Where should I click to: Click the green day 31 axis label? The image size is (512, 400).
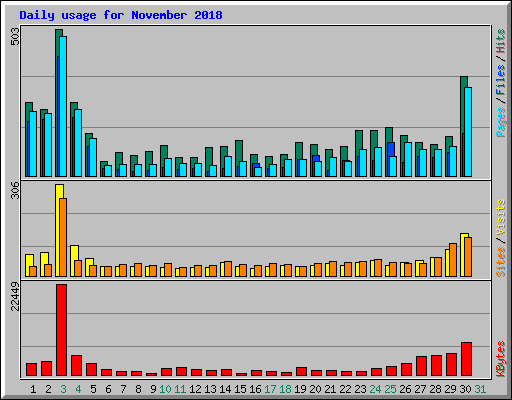(x=480, y=389)
